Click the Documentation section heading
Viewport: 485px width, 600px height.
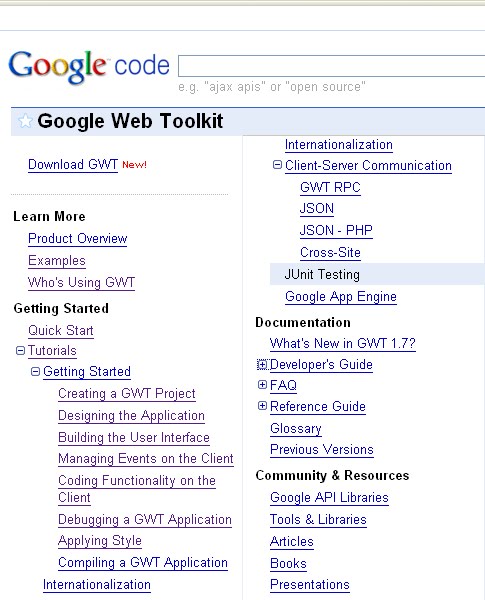click(303, 323)
